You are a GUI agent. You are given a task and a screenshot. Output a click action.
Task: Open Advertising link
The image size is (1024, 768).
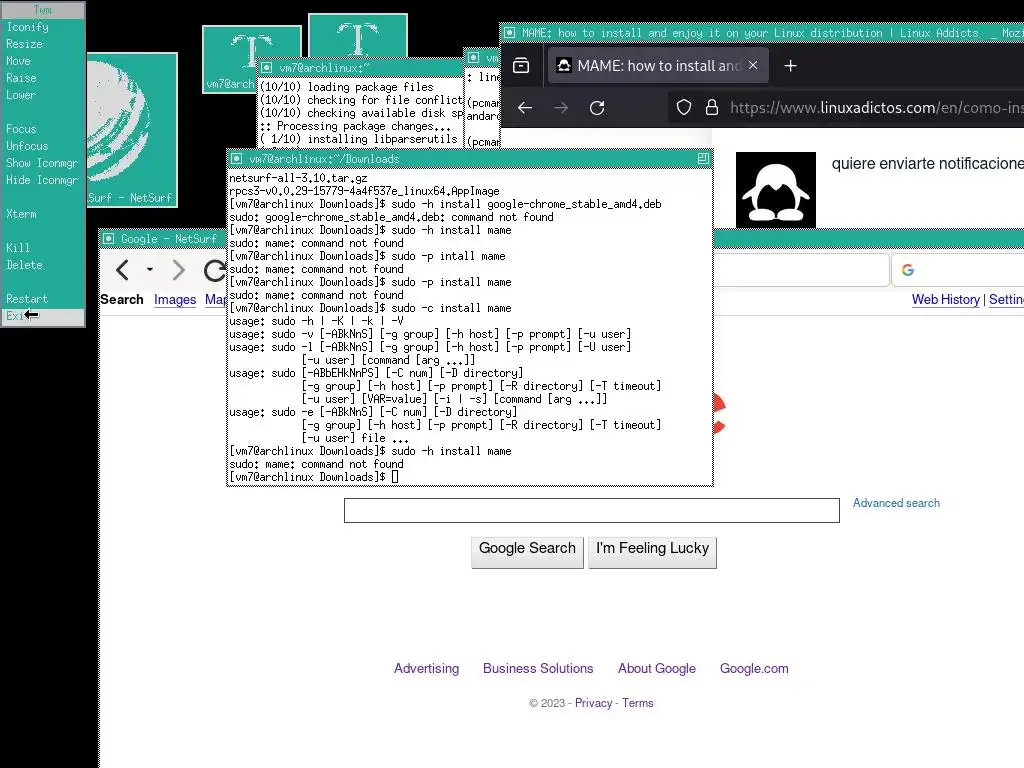426,668
